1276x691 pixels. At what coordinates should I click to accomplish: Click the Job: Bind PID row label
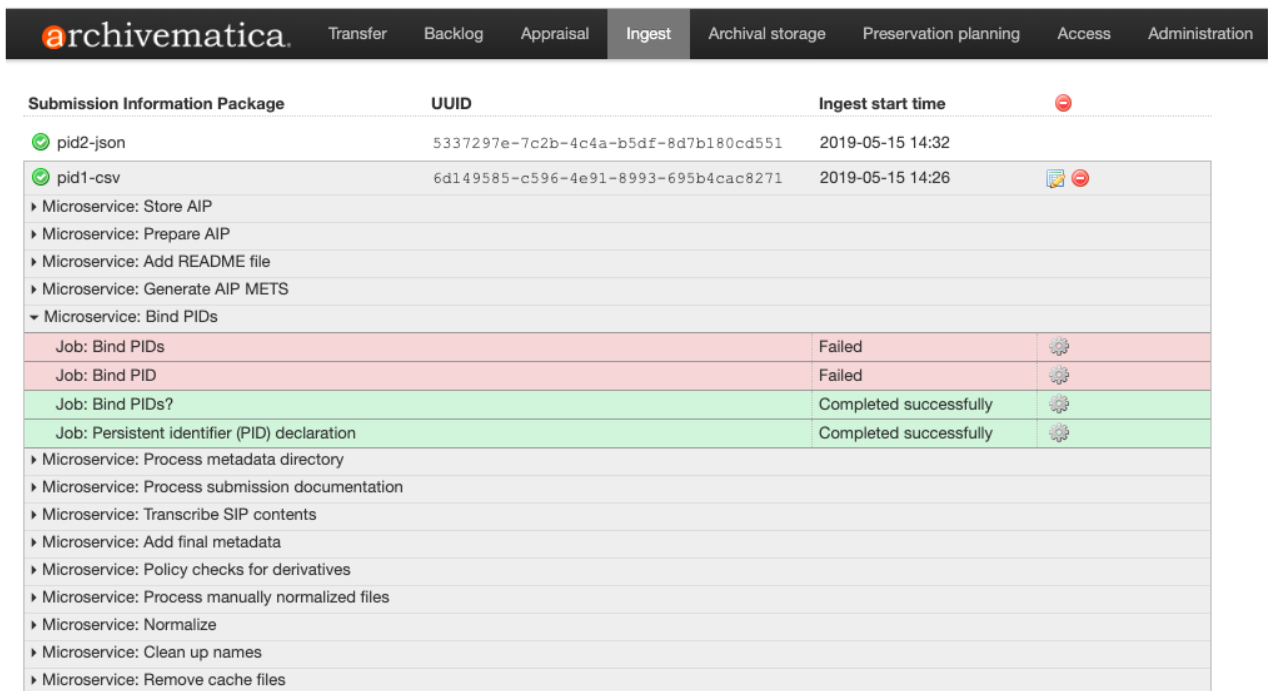click(x=106, y=376)
